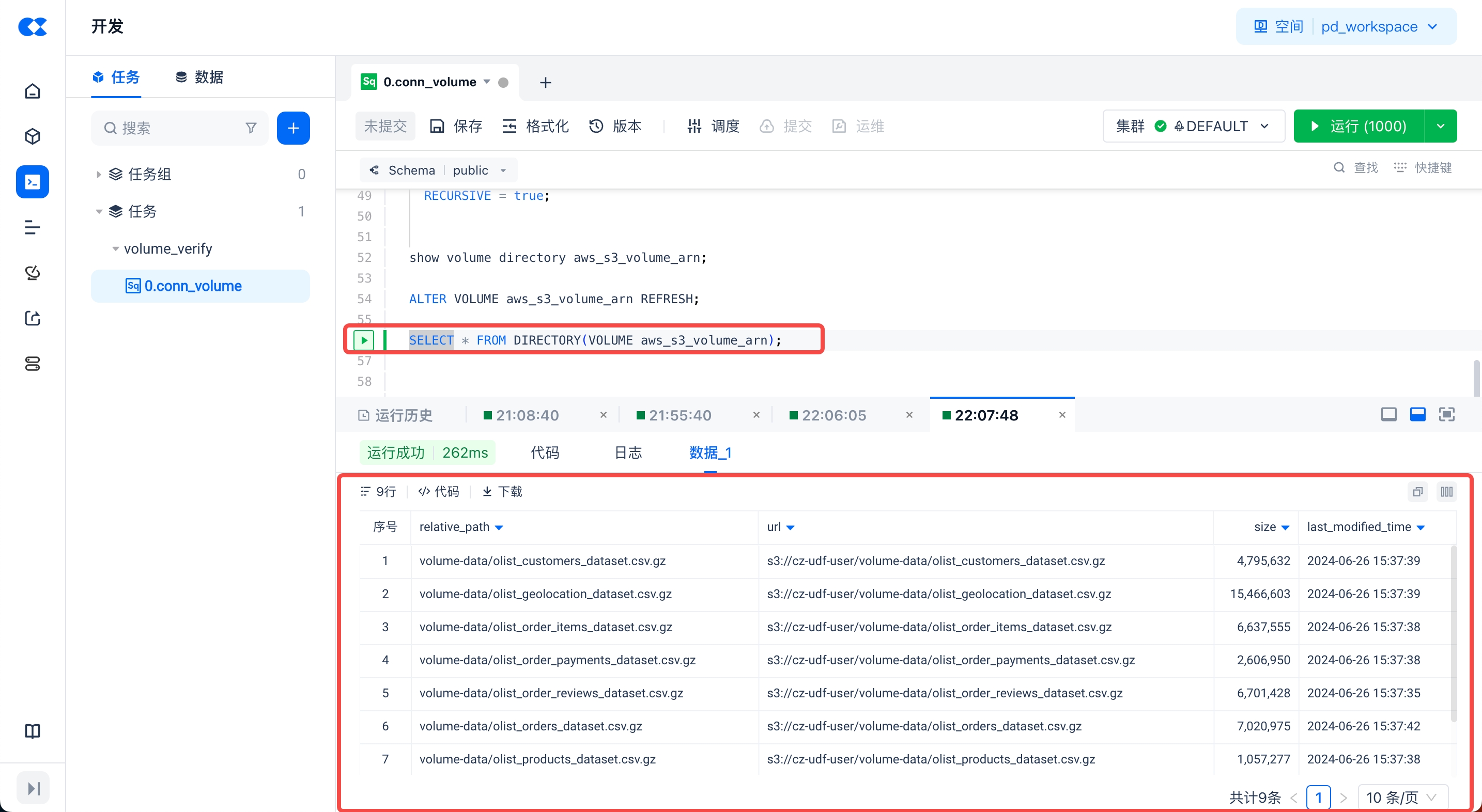This screenshot has width=1482, height=812.
Task: Switch to split-bottom panel layout icon
Action: coord(1417,415)
